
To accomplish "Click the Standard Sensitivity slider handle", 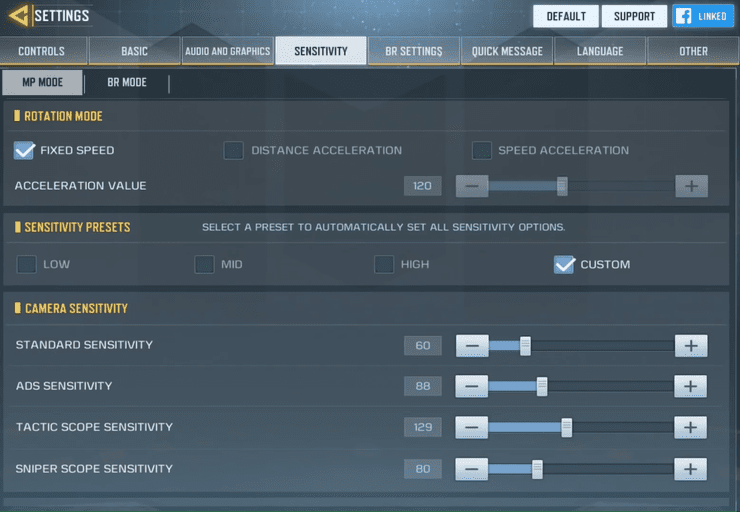I will point(525,346).
